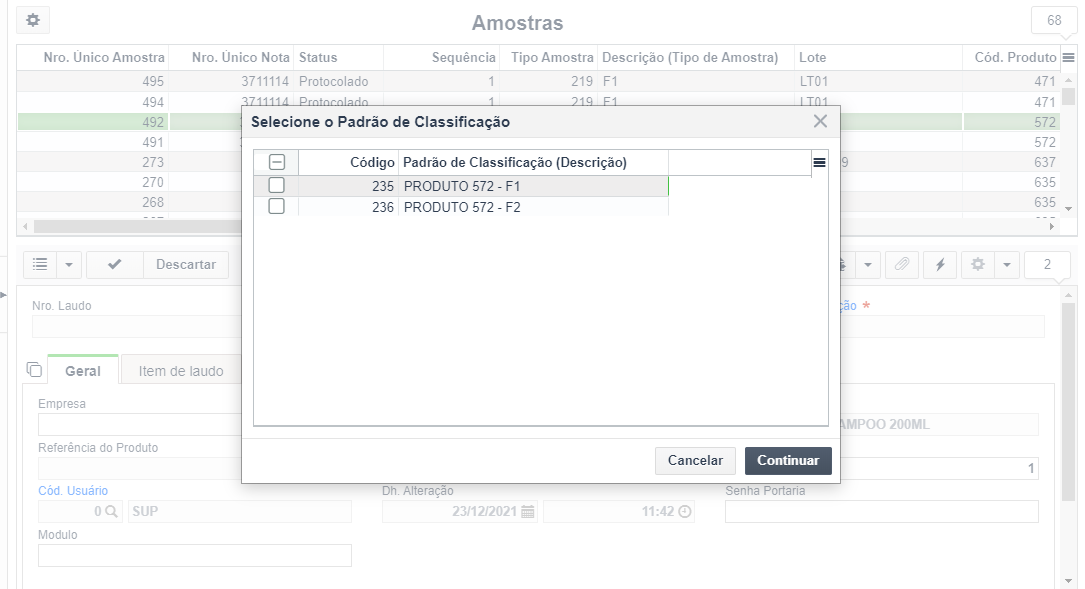Click the lightning bolt actions icon
1085x589 pixels.
940,264
